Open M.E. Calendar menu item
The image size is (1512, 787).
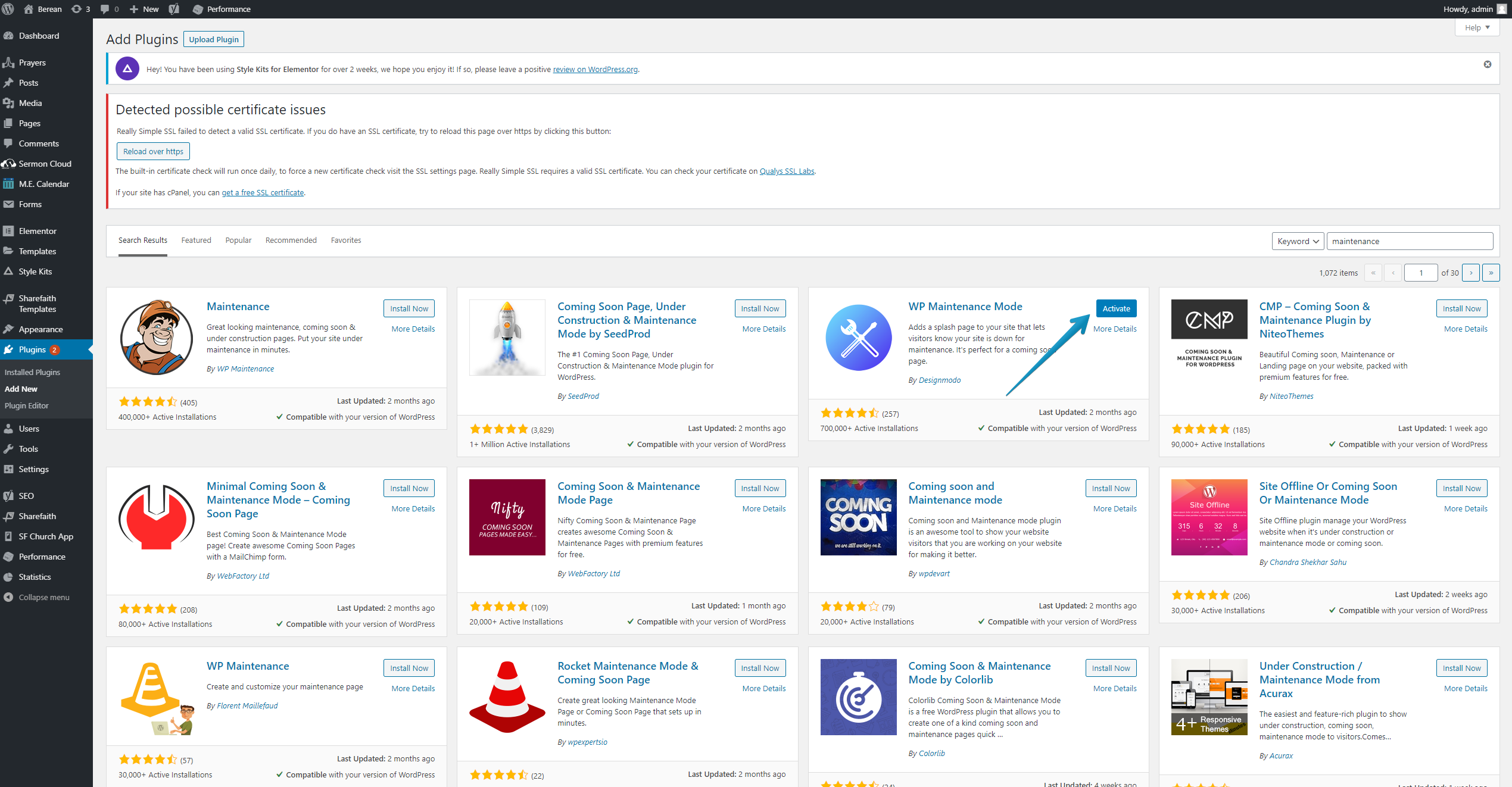(x=43, y=184)
